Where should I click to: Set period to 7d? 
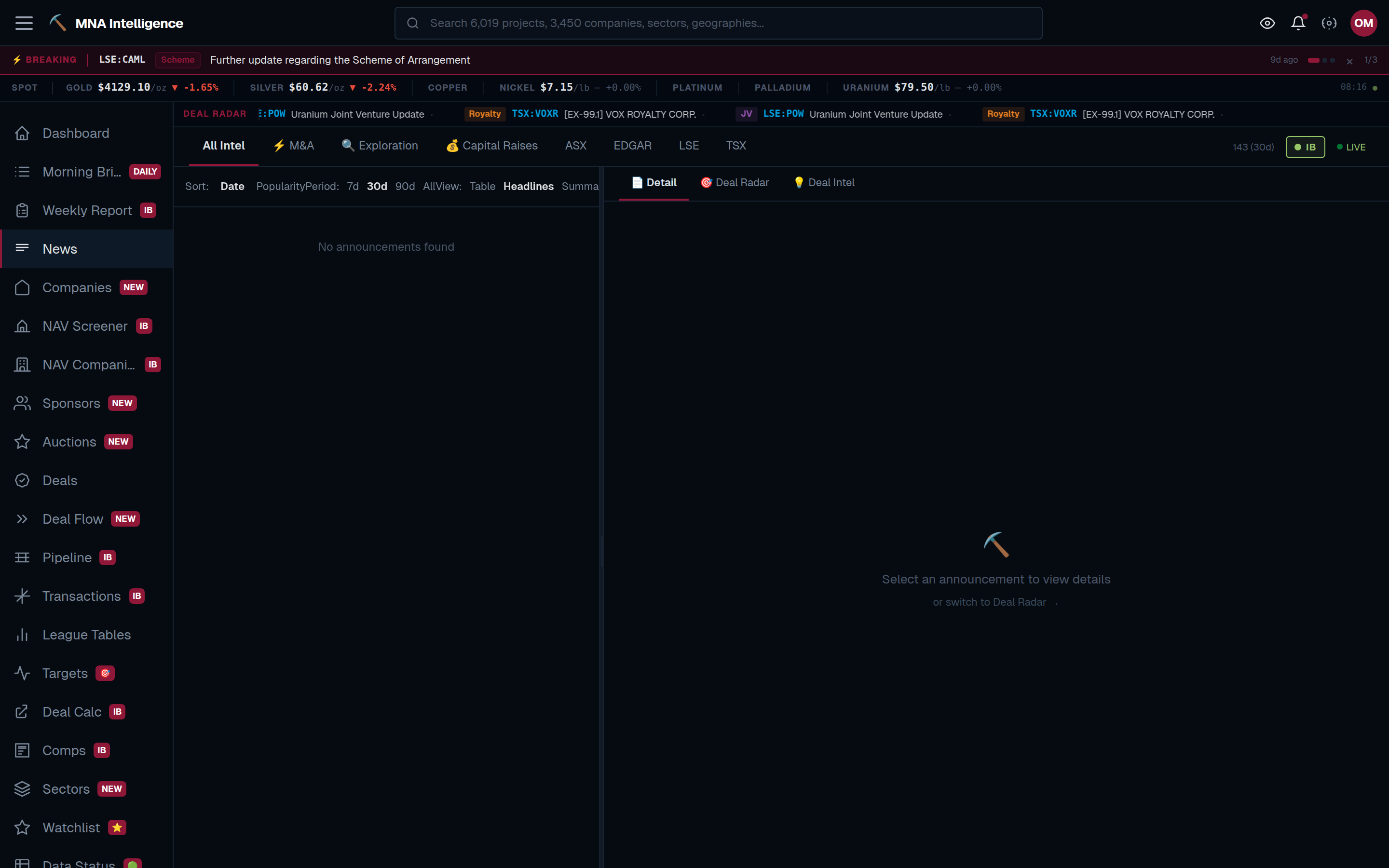(353, 186)
